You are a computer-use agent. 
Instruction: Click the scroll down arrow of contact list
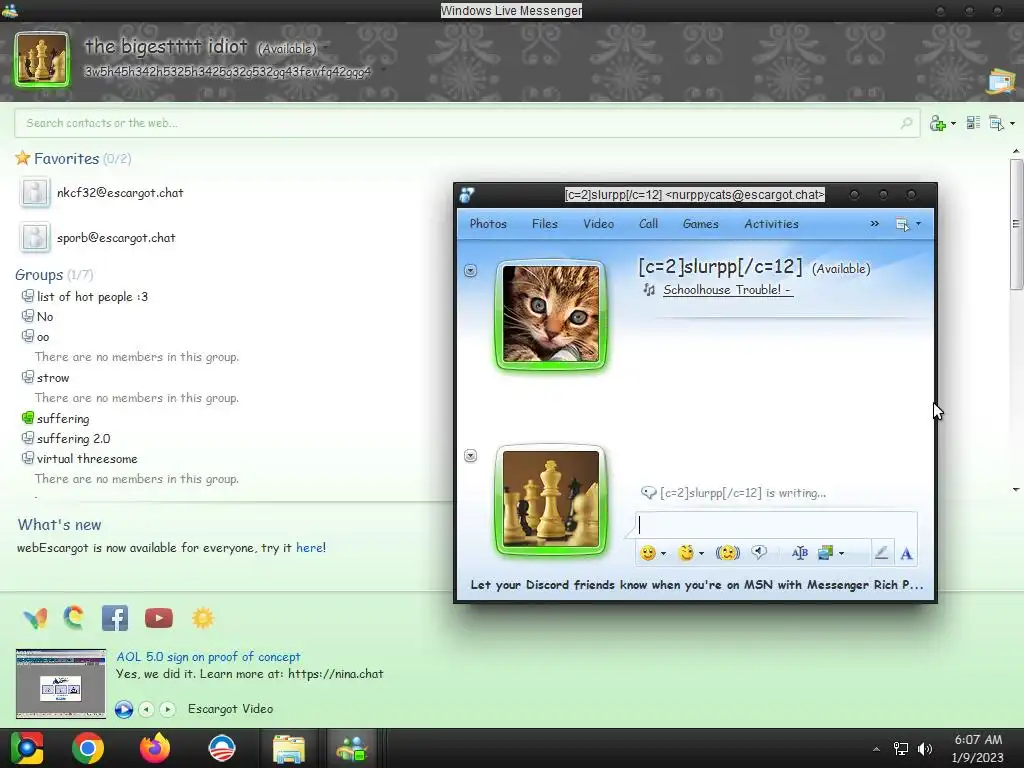coord(1016,489)
